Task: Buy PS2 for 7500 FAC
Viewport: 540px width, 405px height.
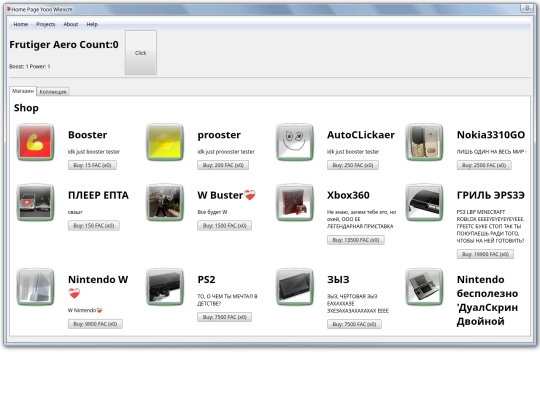Action: click(x=225, y=317)
